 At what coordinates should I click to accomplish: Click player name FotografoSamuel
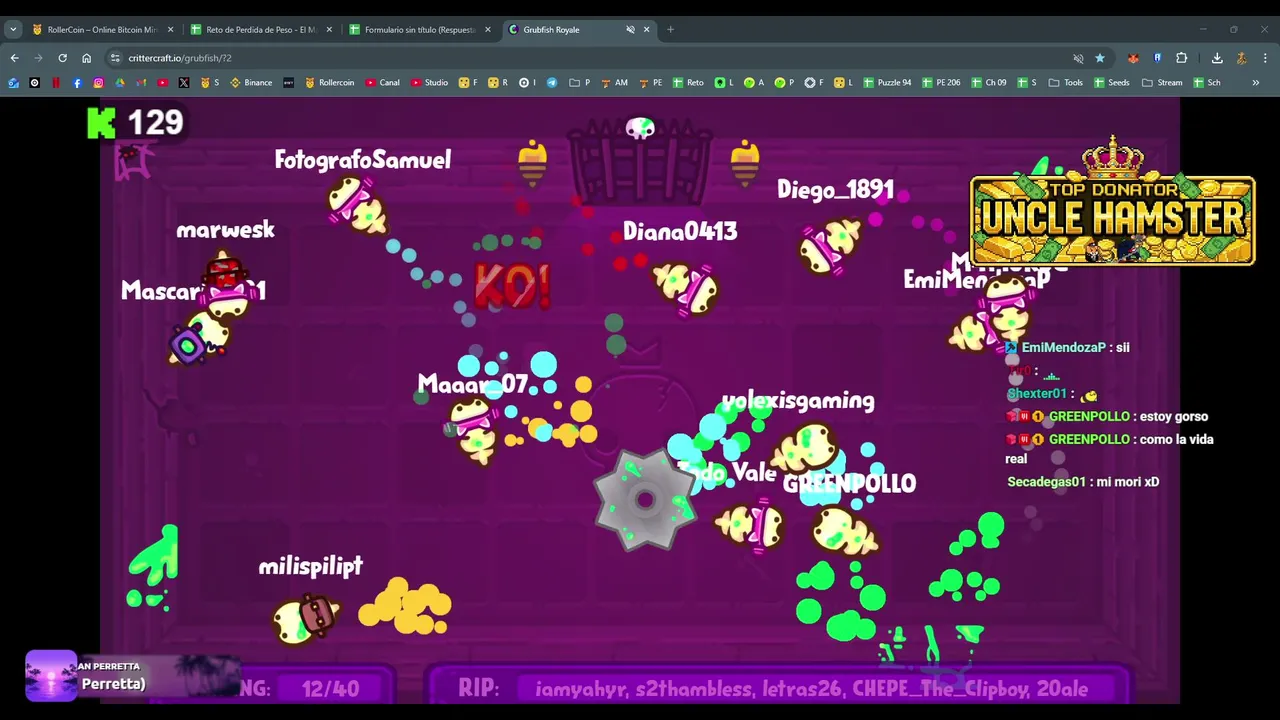[363, 160]
